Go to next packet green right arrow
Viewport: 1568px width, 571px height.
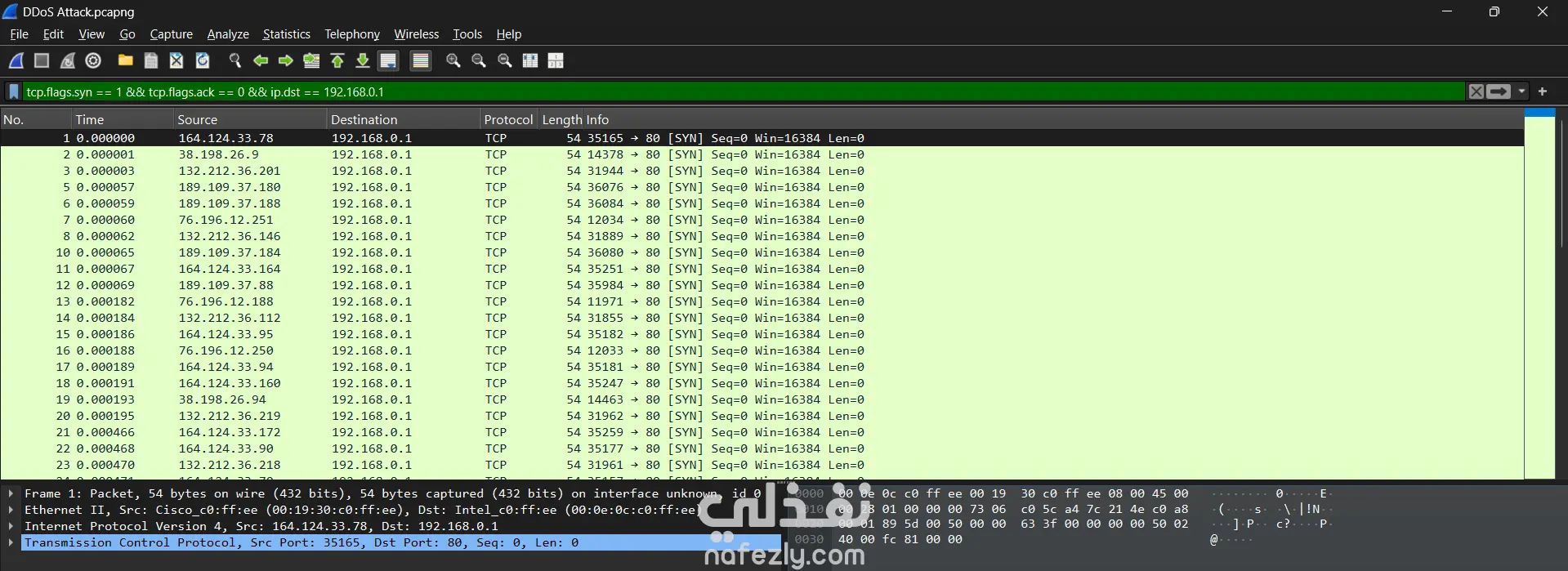click(286, 60)
